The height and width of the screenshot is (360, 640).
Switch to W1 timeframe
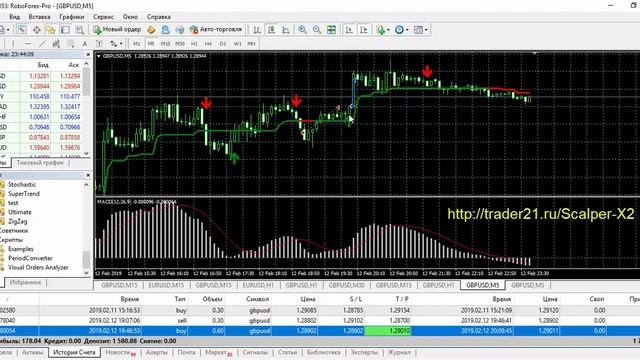point(237,43)
